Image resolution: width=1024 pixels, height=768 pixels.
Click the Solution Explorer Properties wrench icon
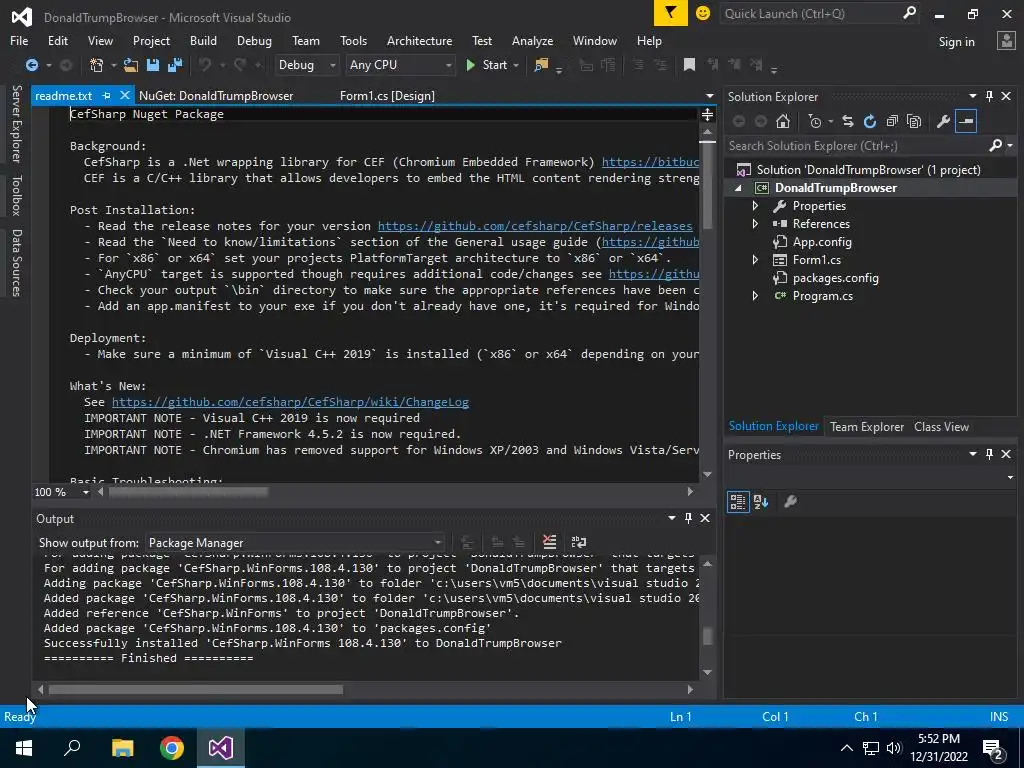click(x=943, y=121)
